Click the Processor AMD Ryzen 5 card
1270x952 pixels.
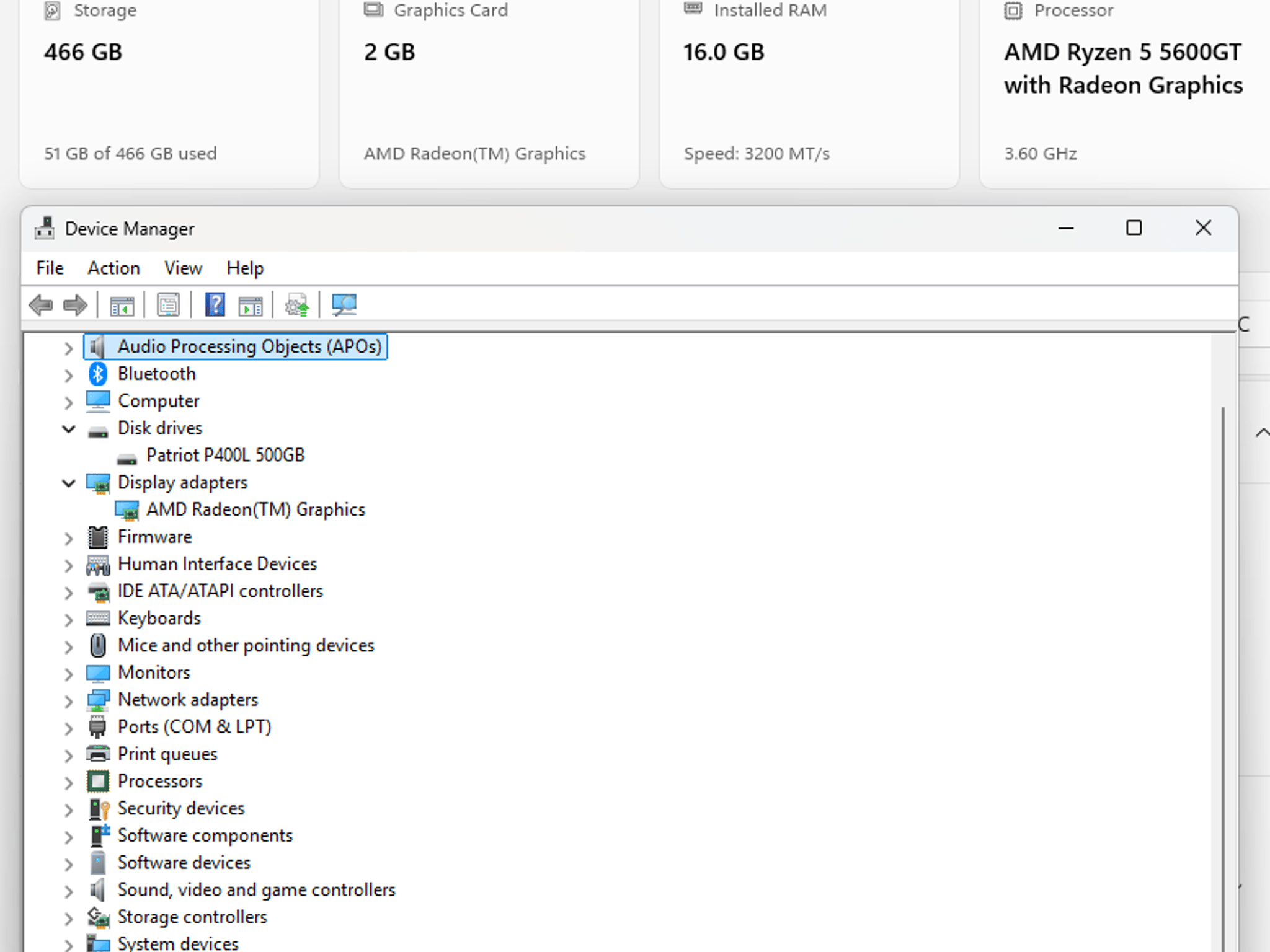[x=1124, y=93]
